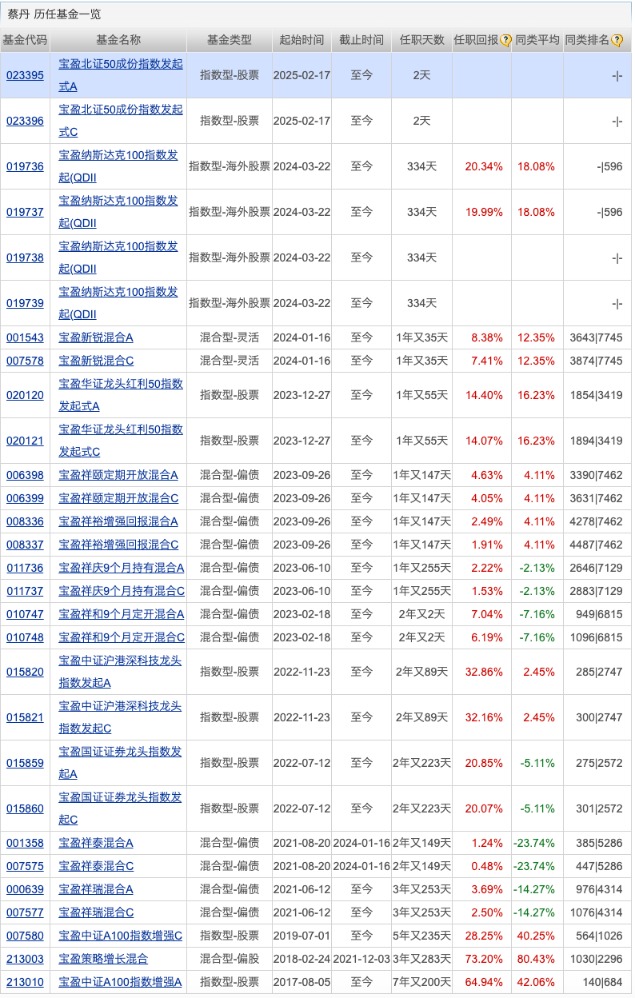Open fund name 宝盈国证证券龙头指数发起C
The image size is (635, 998).
pos(120,808)
